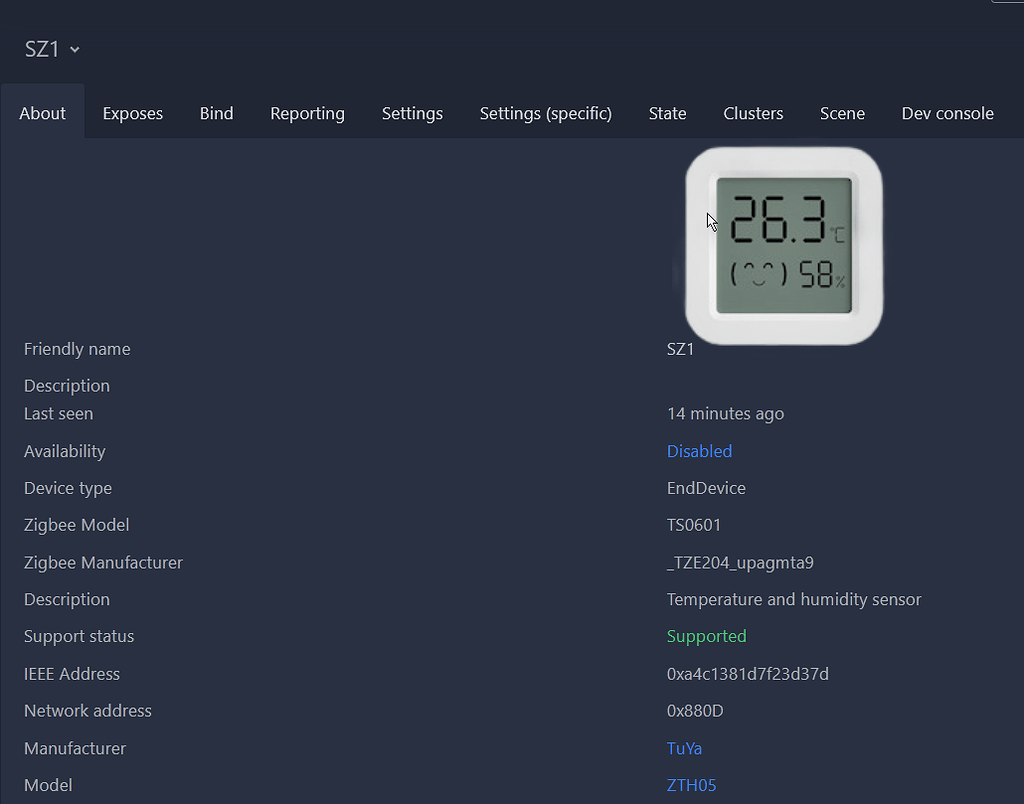
Task: Open the ZTH05 model link
Action: tap(692, 785)
